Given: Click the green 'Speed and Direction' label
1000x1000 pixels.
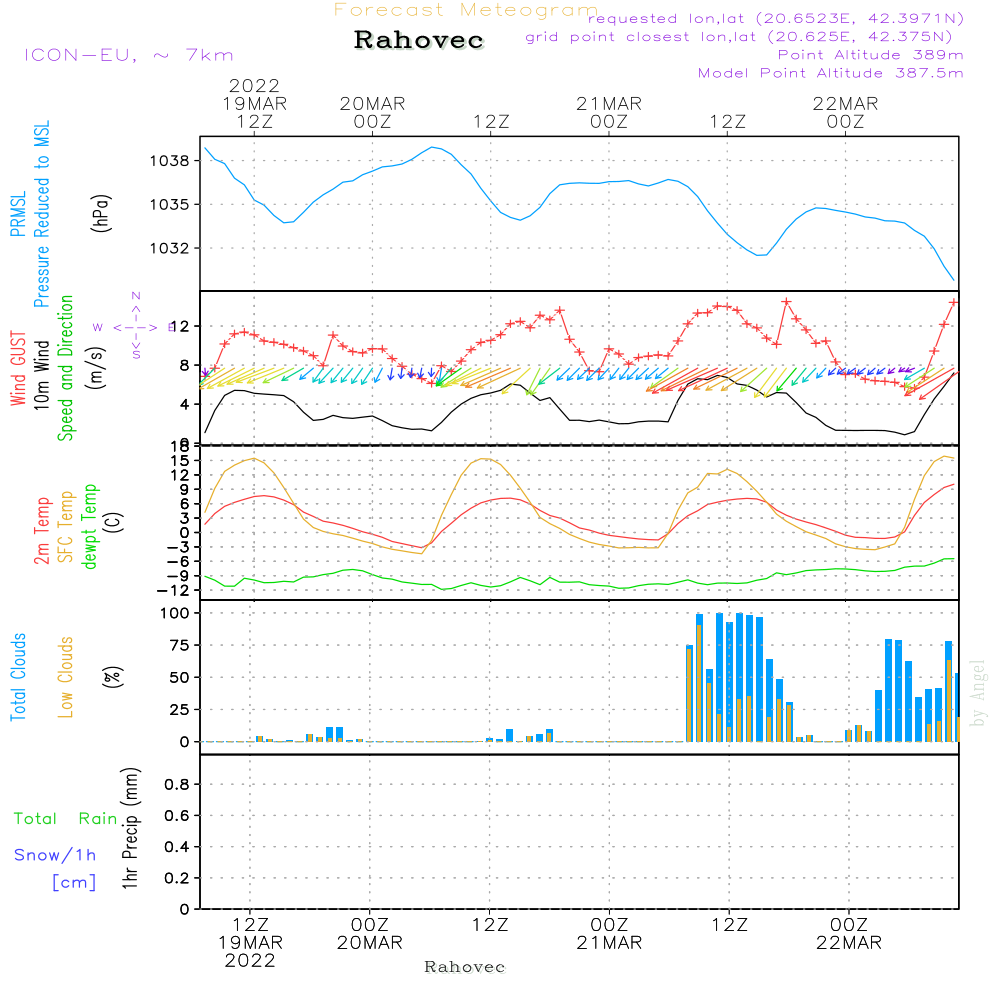Looking at the screenshot, I should pyautogui.click(x=66, y=368).
